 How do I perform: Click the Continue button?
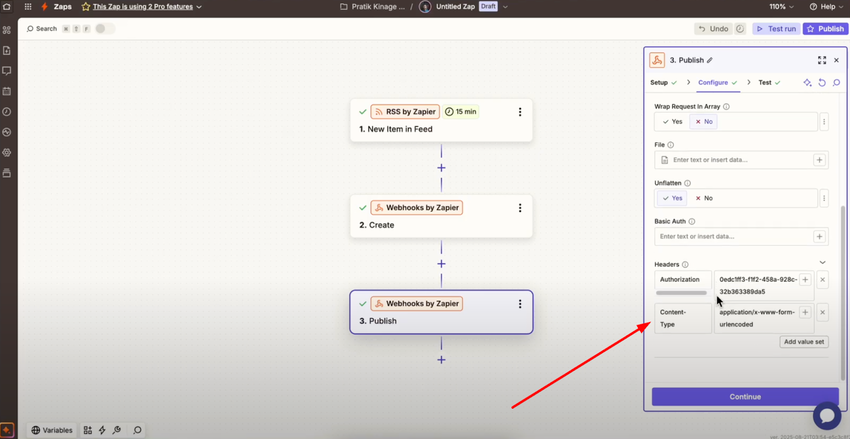[745, 397]
